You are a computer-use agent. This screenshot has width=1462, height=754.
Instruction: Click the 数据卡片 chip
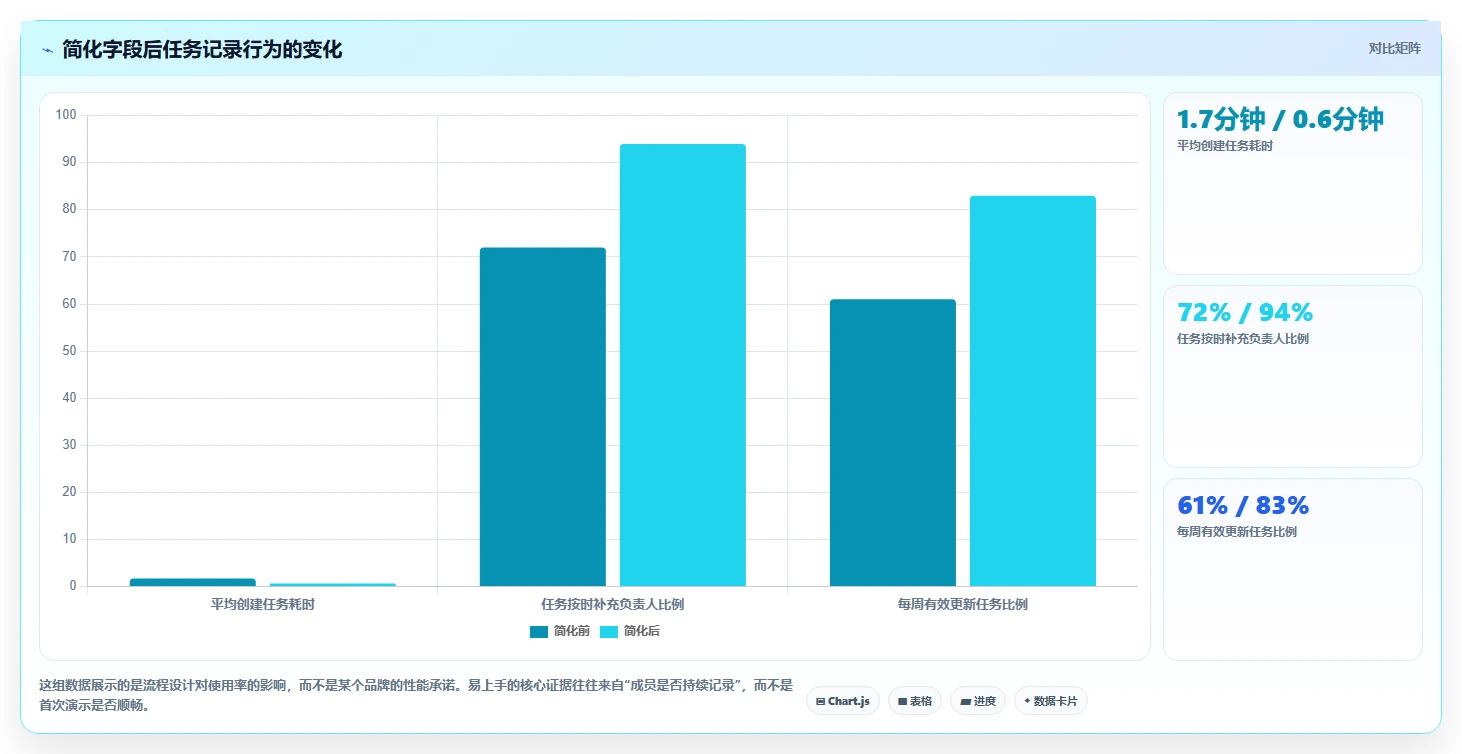pyautogui.click(x=1050, y=701)
